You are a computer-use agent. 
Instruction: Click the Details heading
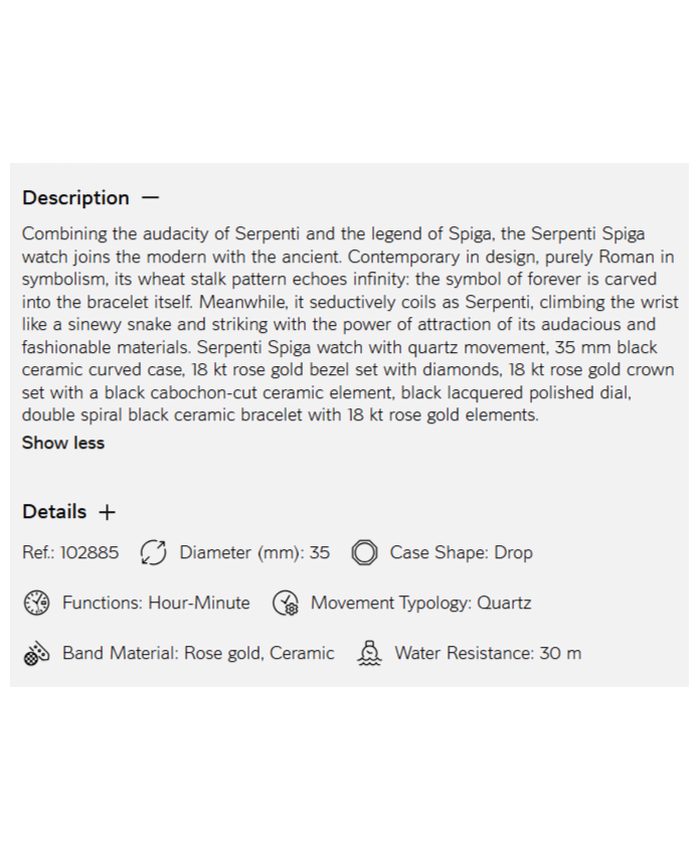pyautogui.click(x=55, y=512)
